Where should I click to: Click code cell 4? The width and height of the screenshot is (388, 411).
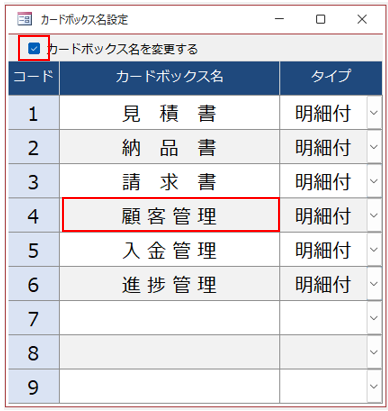pyautogui.click(x=34, y=215)
